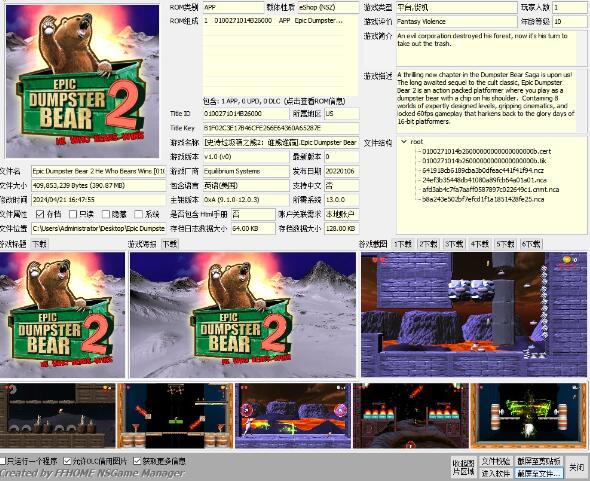
Task: Click the 游戏类型 (game genre) field
Action: (x=456, y=7)
